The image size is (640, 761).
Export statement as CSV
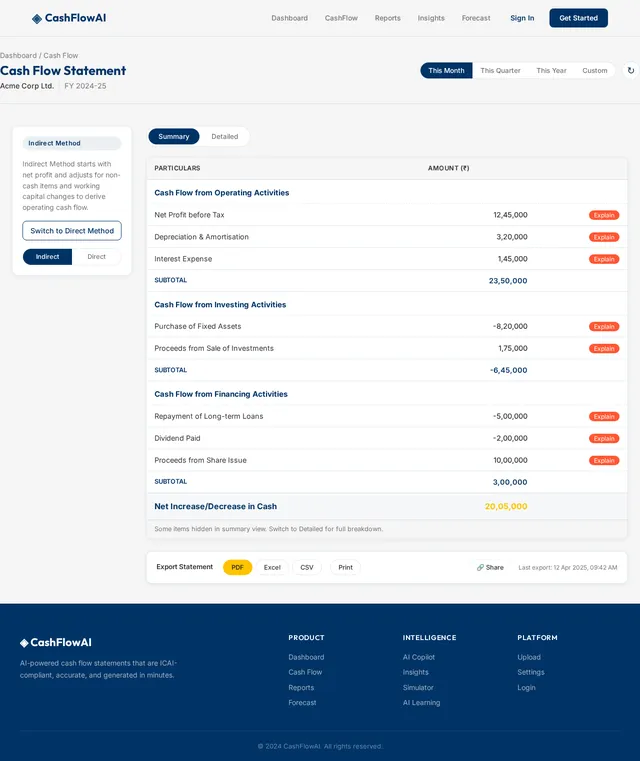[x=307, y=567]
